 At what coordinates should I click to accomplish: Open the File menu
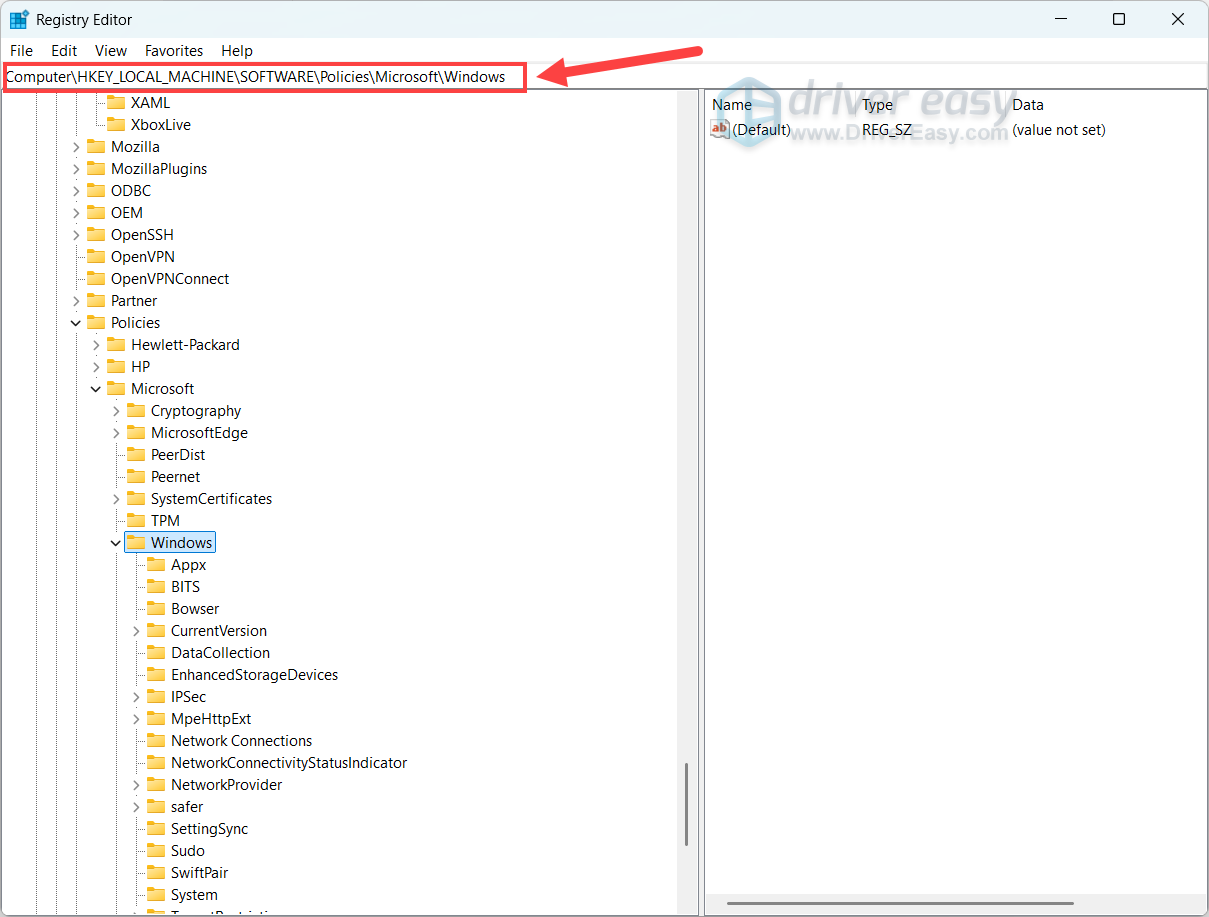21,50
